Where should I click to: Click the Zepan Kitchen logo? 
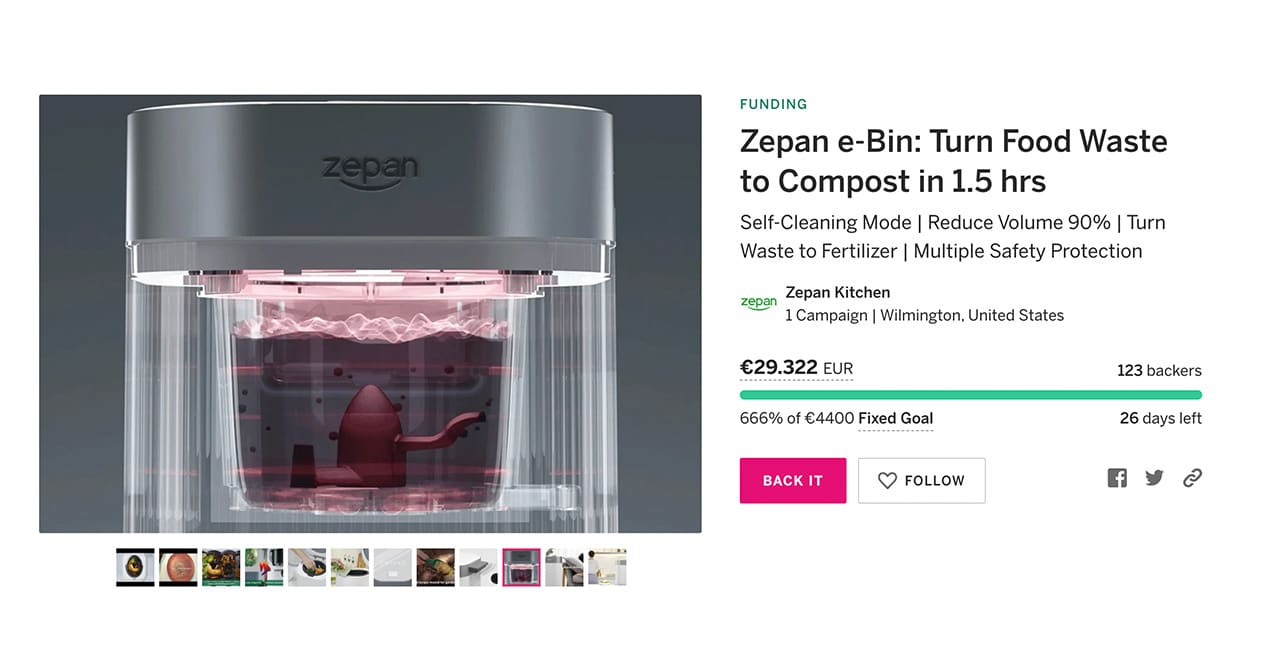[x=758, y=303]
